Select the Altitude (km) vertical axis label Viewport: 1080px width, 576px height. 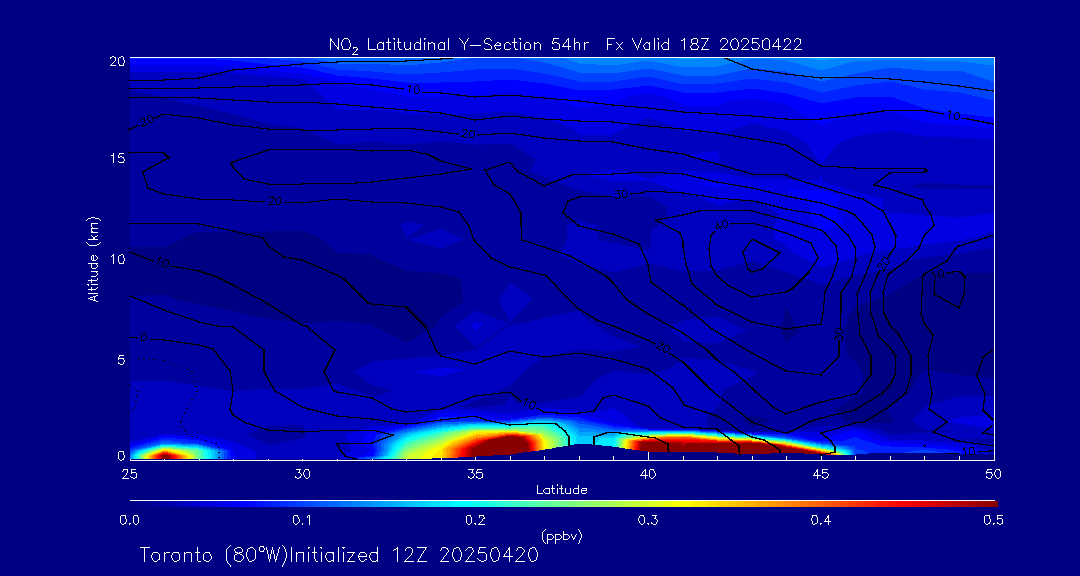coord(93,259)
